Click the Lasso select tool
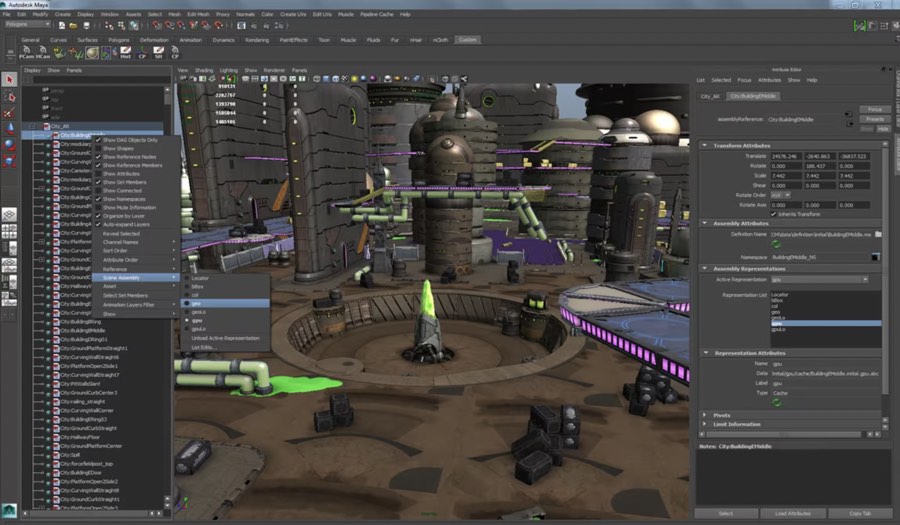 (x=10, y=97)
